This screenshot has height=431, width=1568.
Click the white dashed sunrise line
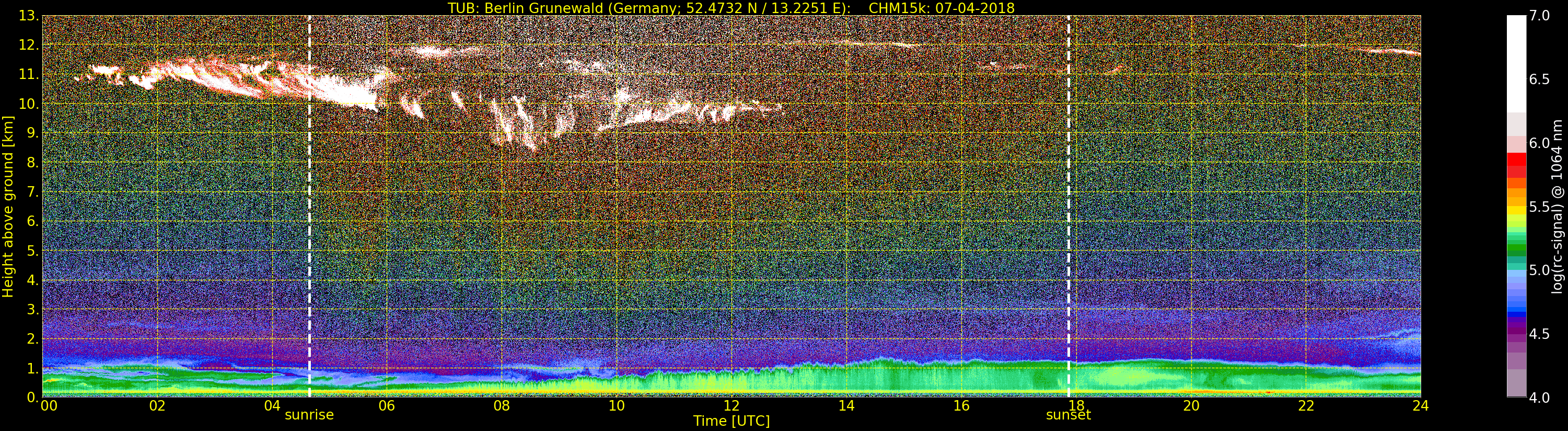[309, 206]
